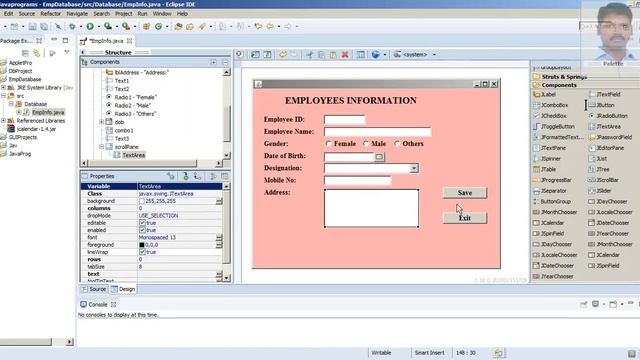Screen dimensions: 640x360
Task: Click the Save All toolbar icon
Action: click(x=43, y=27)
